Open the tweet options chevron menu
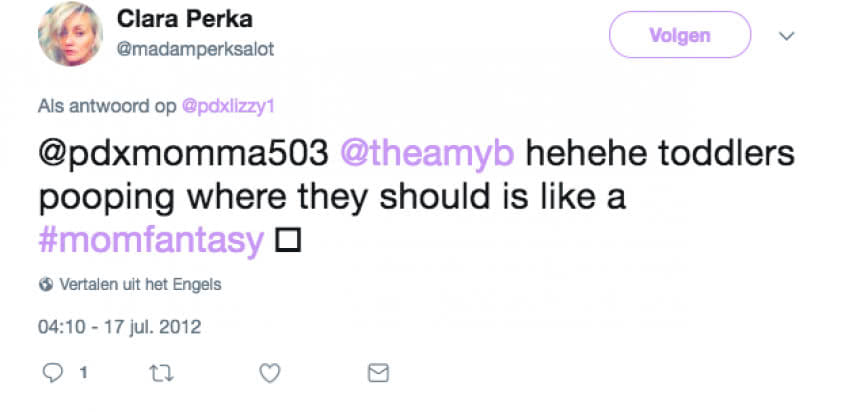Image resolution: width=845 pixels, height=412 pixels. point(786,36)
